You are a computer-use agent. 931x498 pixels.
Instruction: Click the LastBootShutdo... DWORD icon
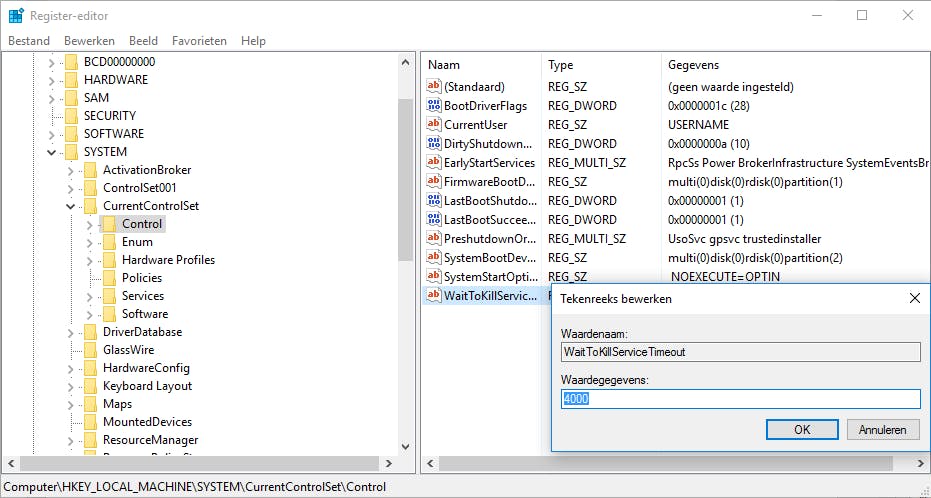click(x=434, y=201)
